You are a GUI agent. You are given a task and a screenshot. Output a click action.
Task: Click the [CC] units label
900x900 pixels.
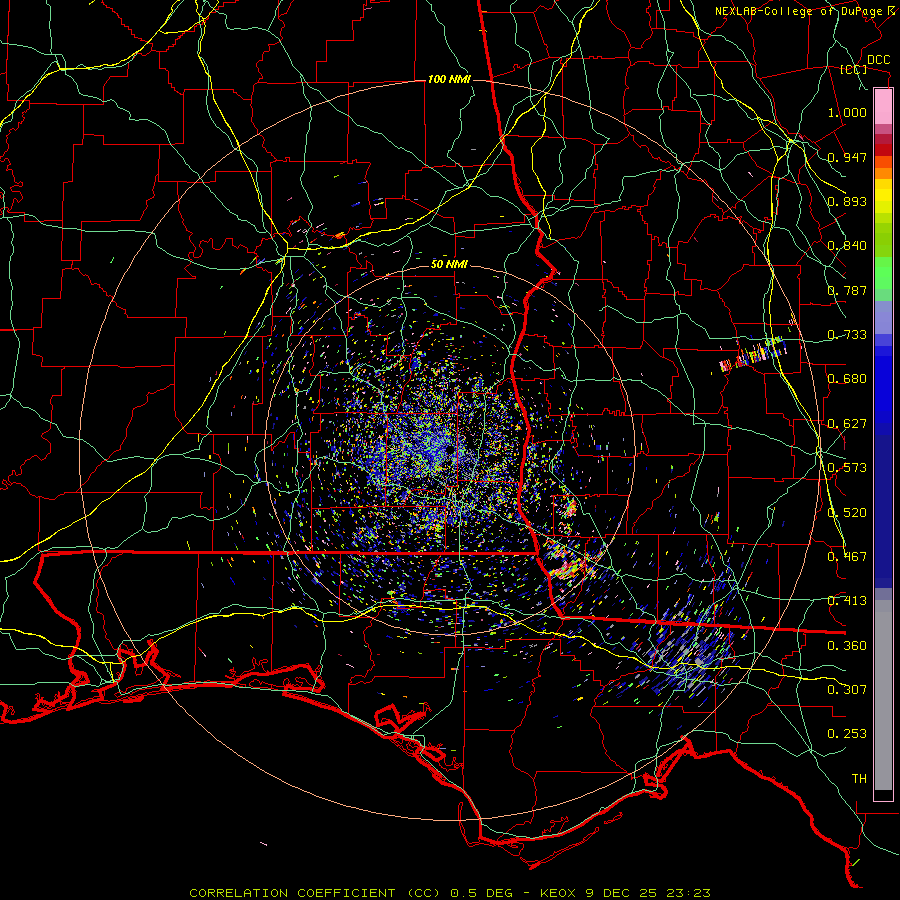coord(854,69)
